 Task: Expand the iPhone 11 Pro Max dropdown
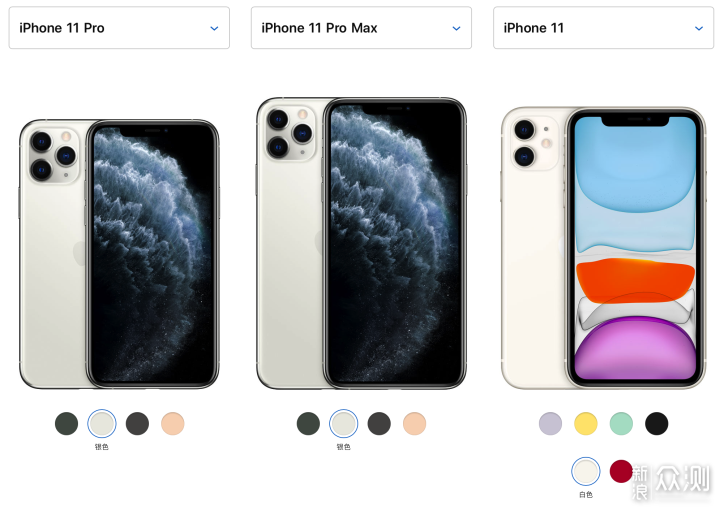[361, 28]
